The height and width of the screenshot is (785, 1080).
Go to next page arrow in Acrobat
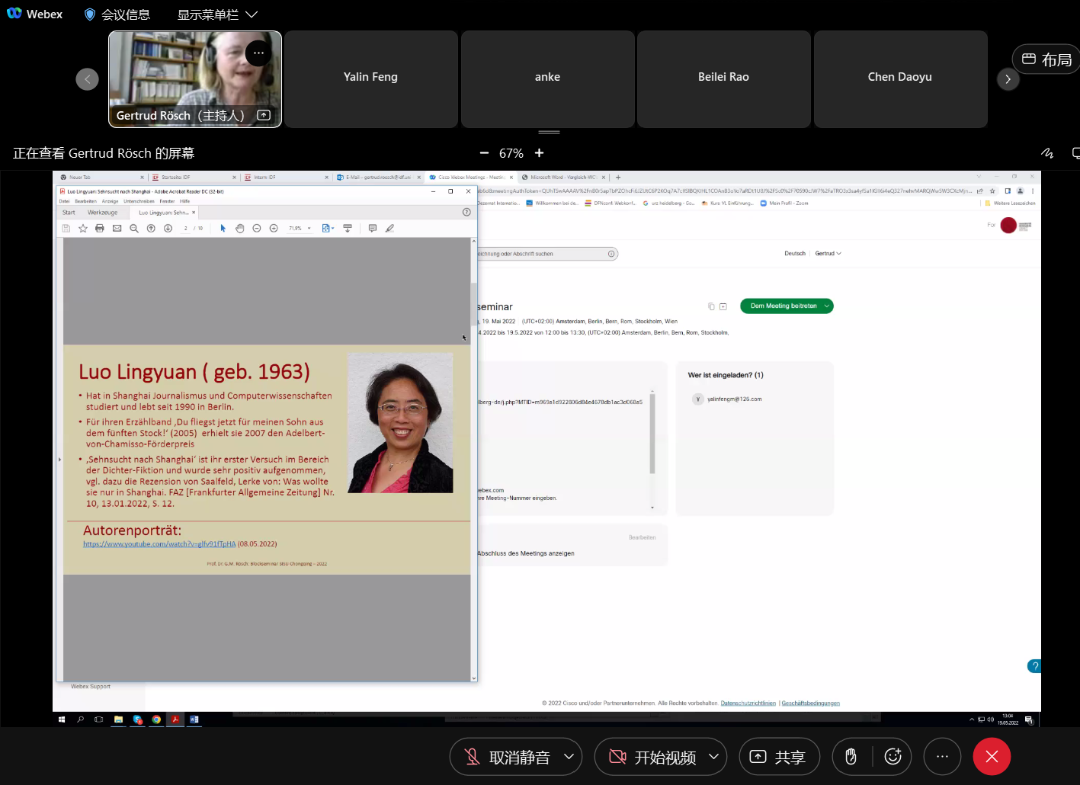(168, 228)
